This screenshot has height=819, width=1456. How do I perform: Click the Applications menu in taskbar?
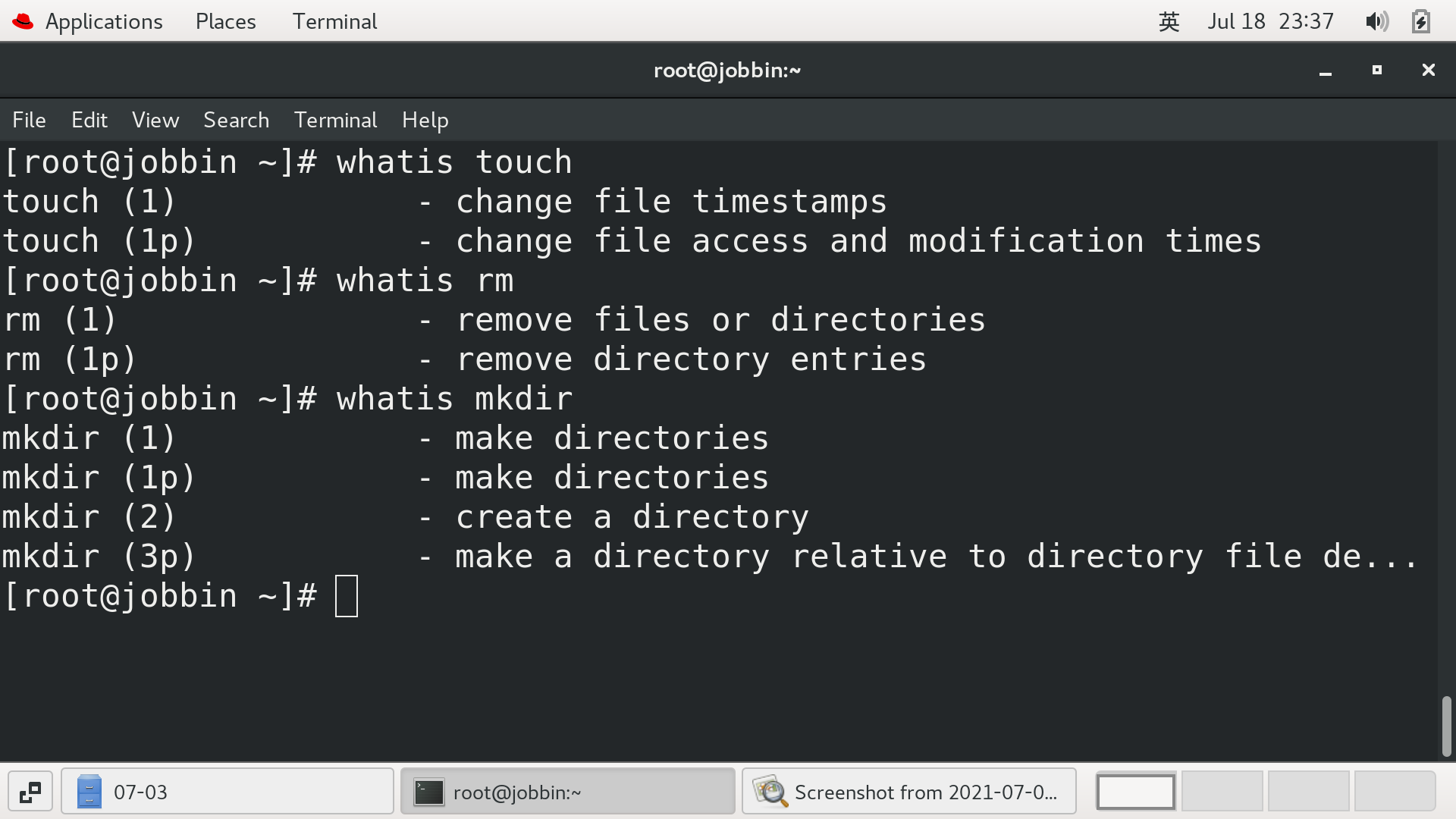[102, 21]
